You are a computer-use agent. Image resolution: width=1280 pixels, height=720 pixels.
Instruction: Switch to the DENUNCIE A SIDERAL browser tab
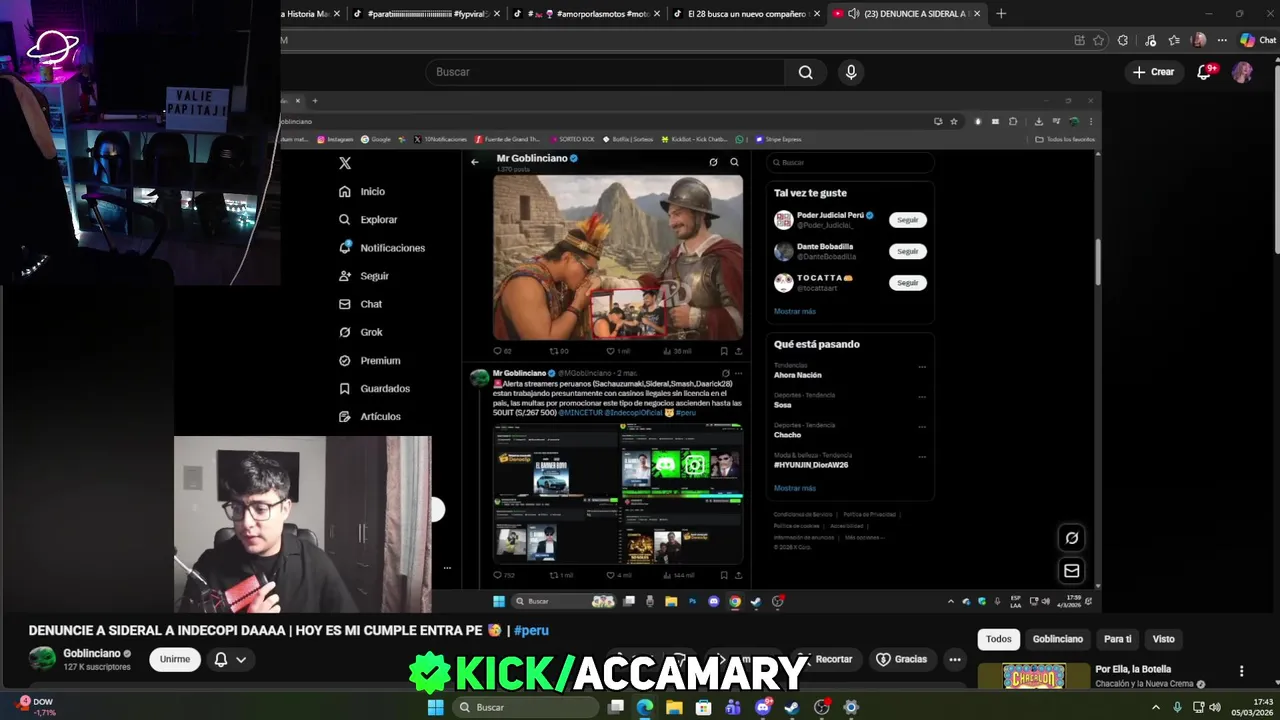point(907,14)
